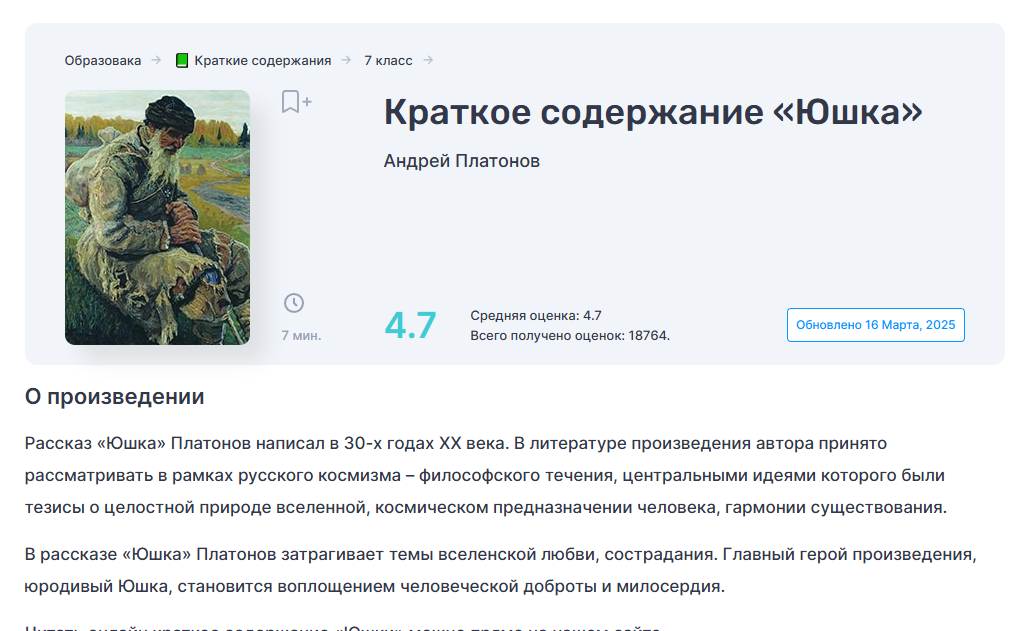
Task: Select the author name Андрей Платонов
Action: 461,161
